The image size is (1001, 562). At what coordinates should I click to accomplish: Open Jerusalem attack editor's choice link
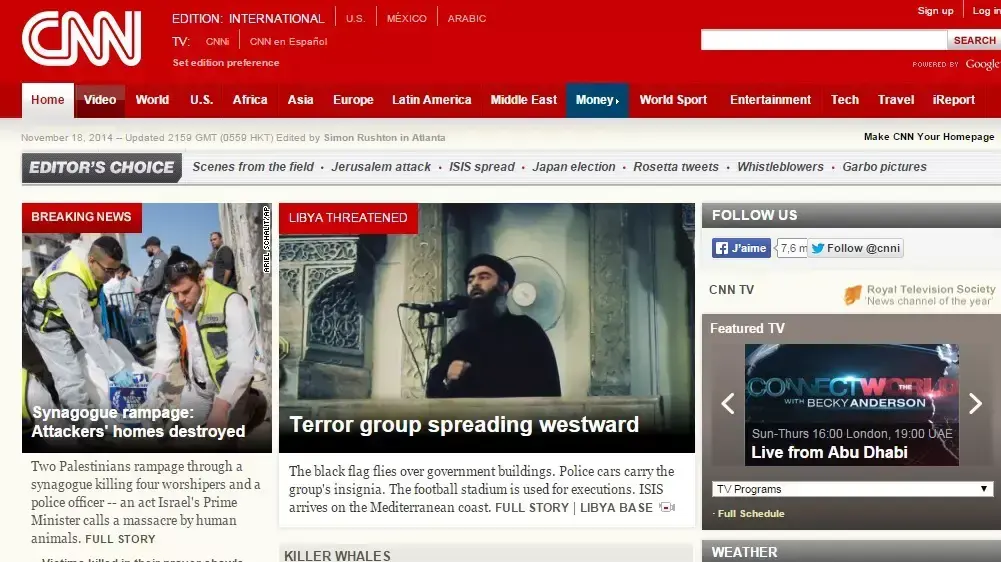381,167
